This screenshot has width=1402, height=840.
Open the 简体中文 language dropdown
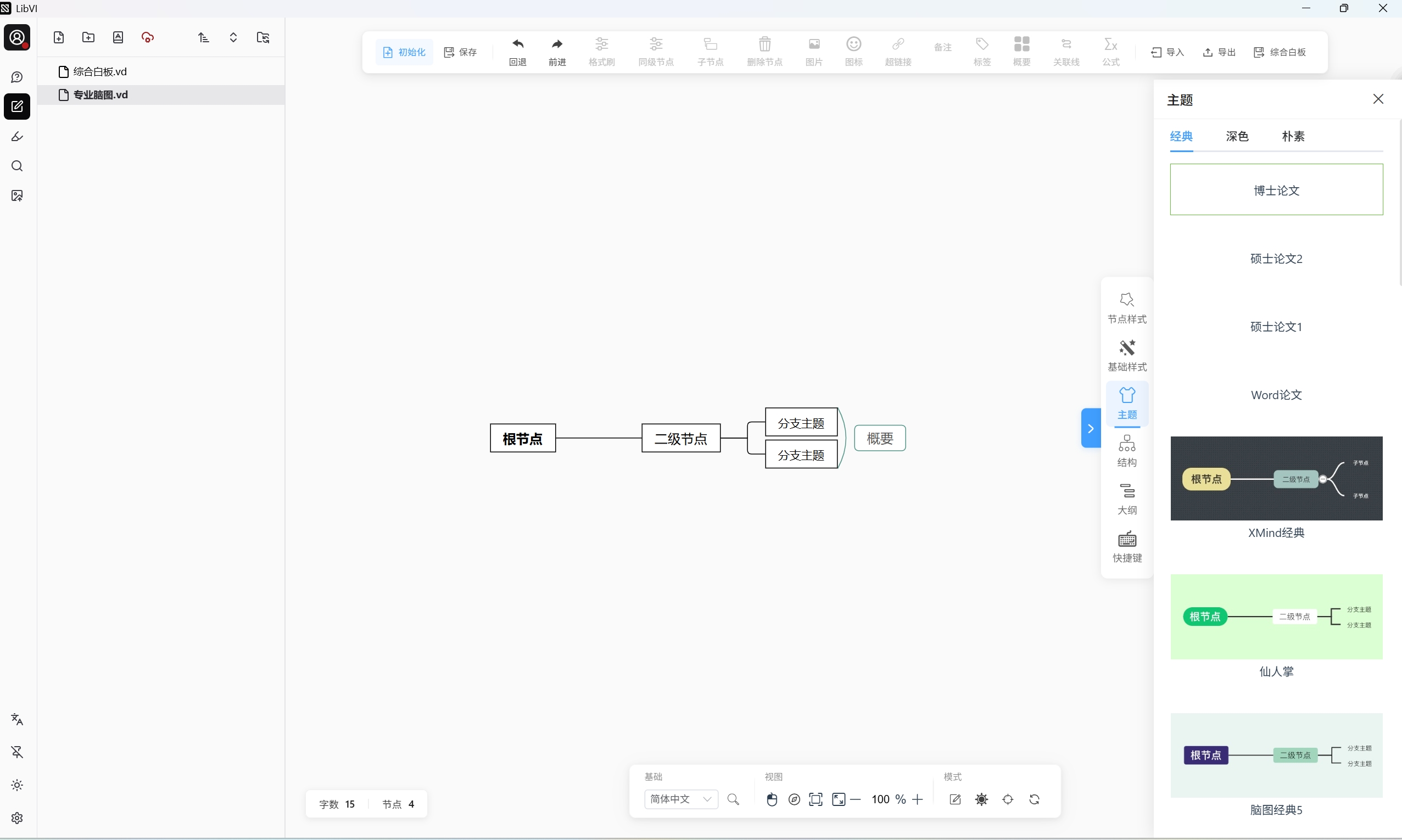(681, 799)
